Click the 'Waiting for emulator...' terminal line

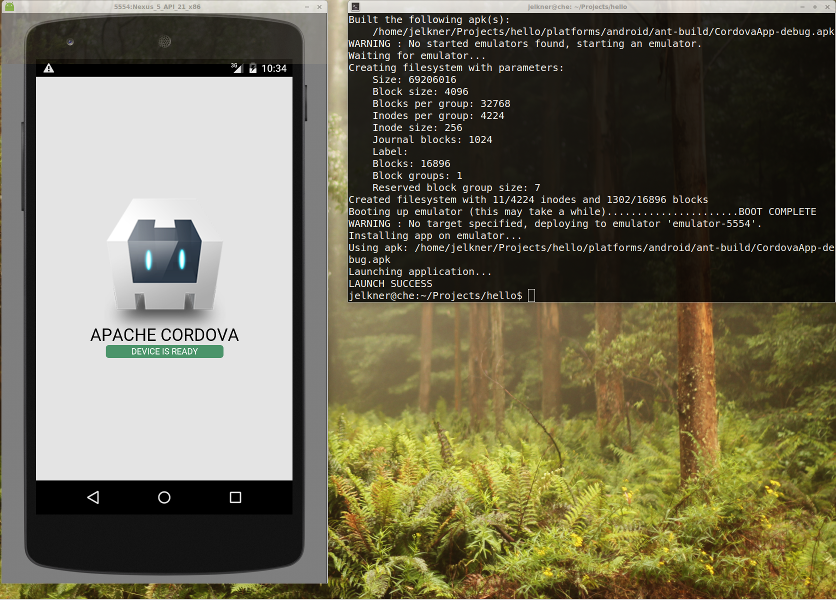point(417,55)
